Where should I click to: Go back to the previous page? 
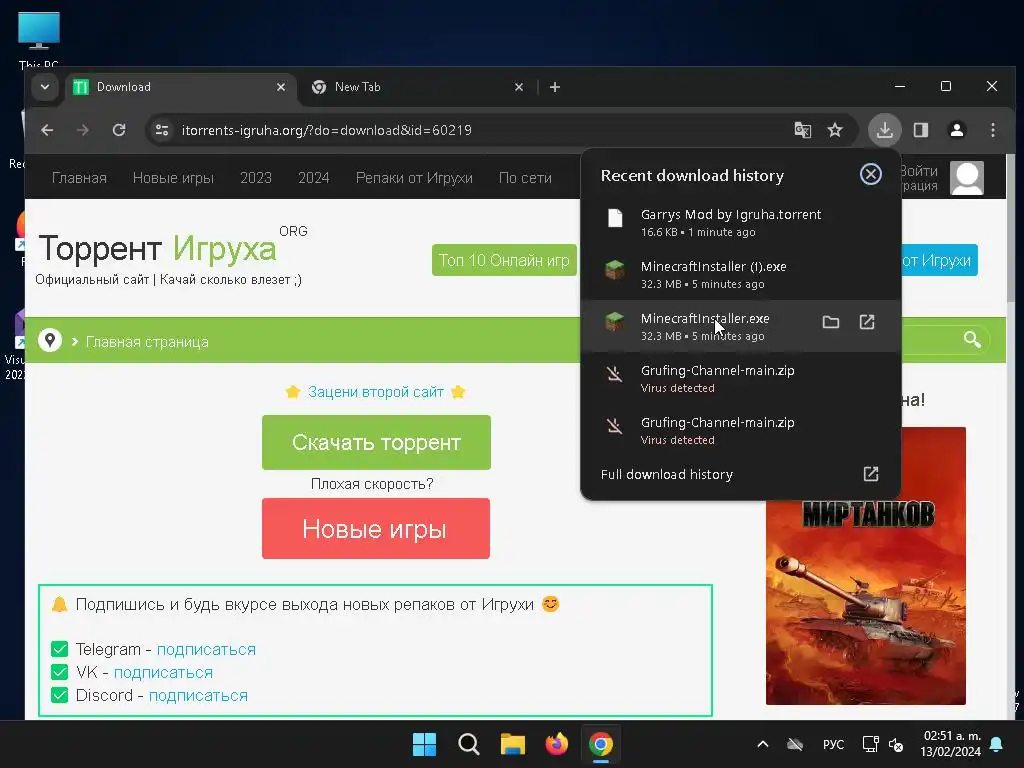point(47,130)
